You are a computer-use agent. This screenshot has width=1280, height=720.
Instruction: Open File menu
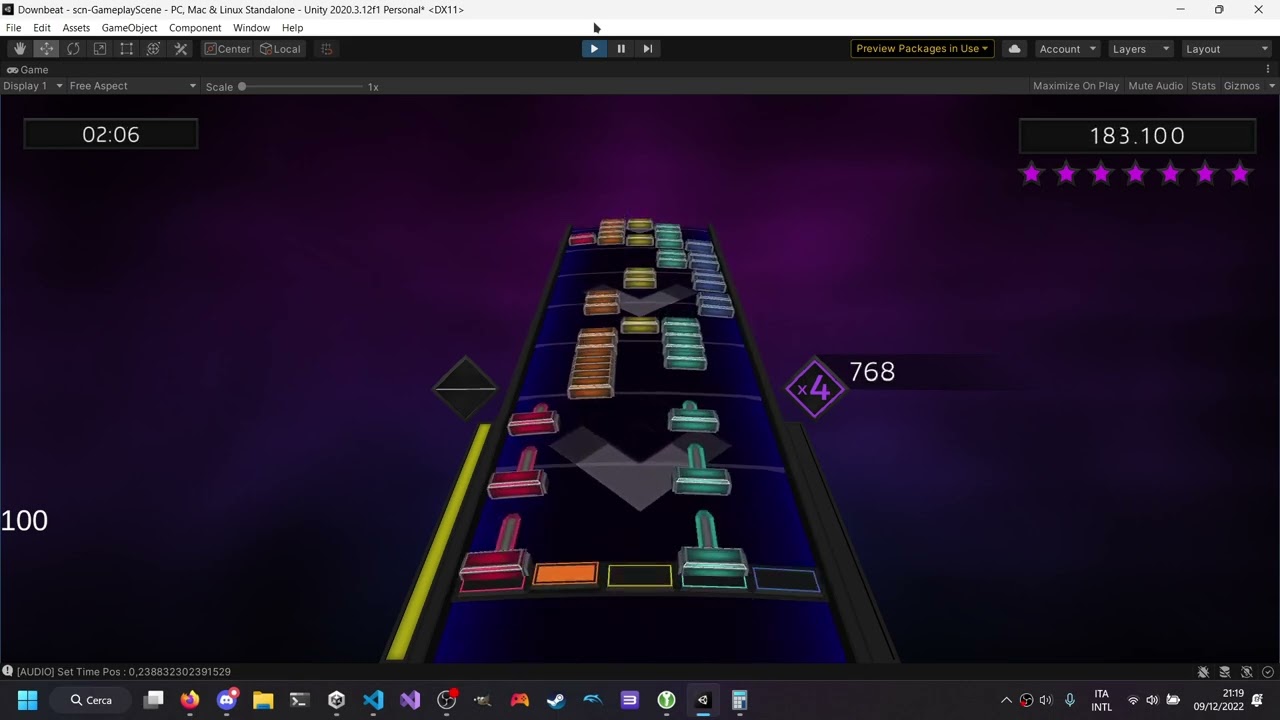click(13, 28)
